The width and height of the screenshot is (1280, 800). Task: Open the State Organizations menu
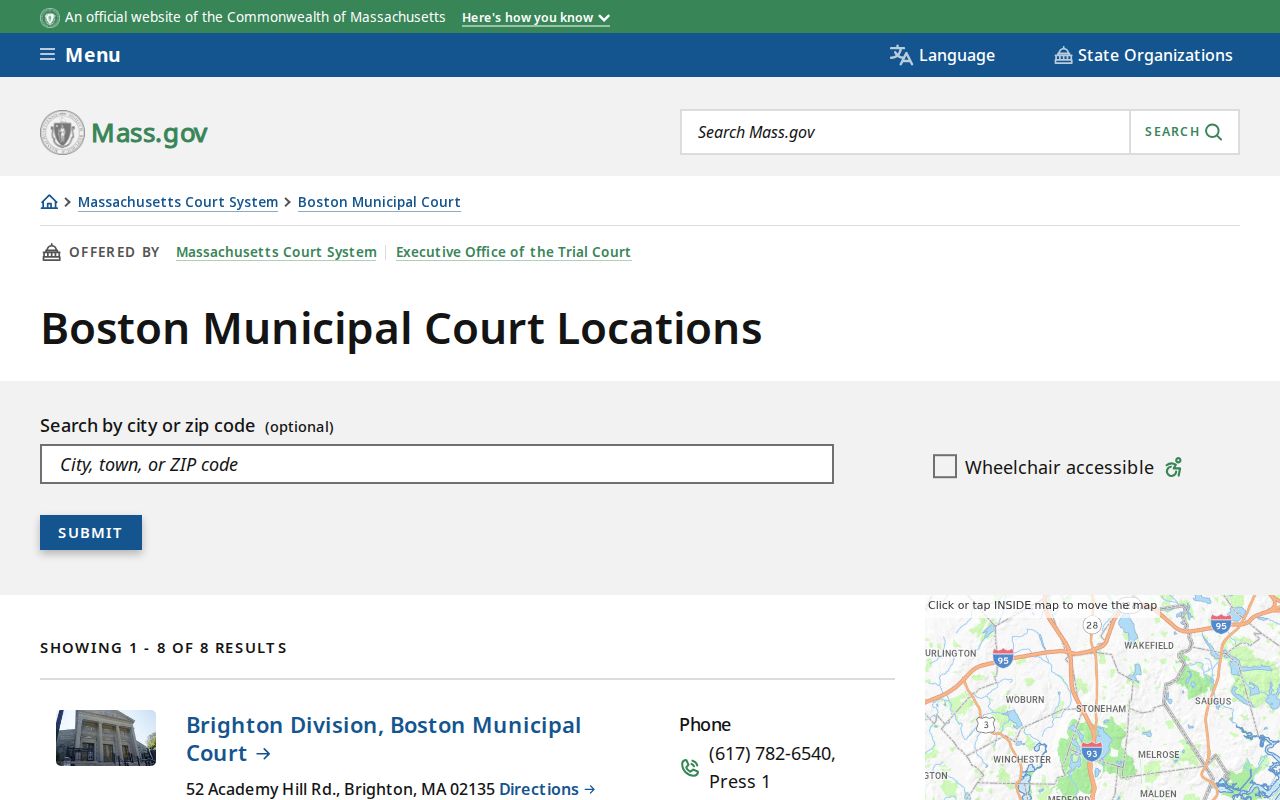pos(1143,55)
